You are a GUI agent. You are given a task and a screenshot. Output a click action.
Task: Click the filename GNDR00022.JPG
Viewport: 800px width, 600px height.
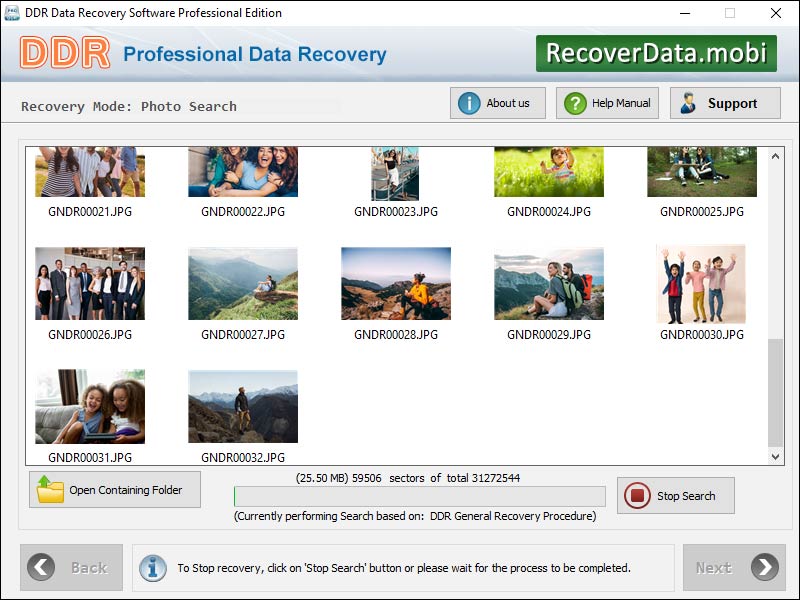[243, 212]
